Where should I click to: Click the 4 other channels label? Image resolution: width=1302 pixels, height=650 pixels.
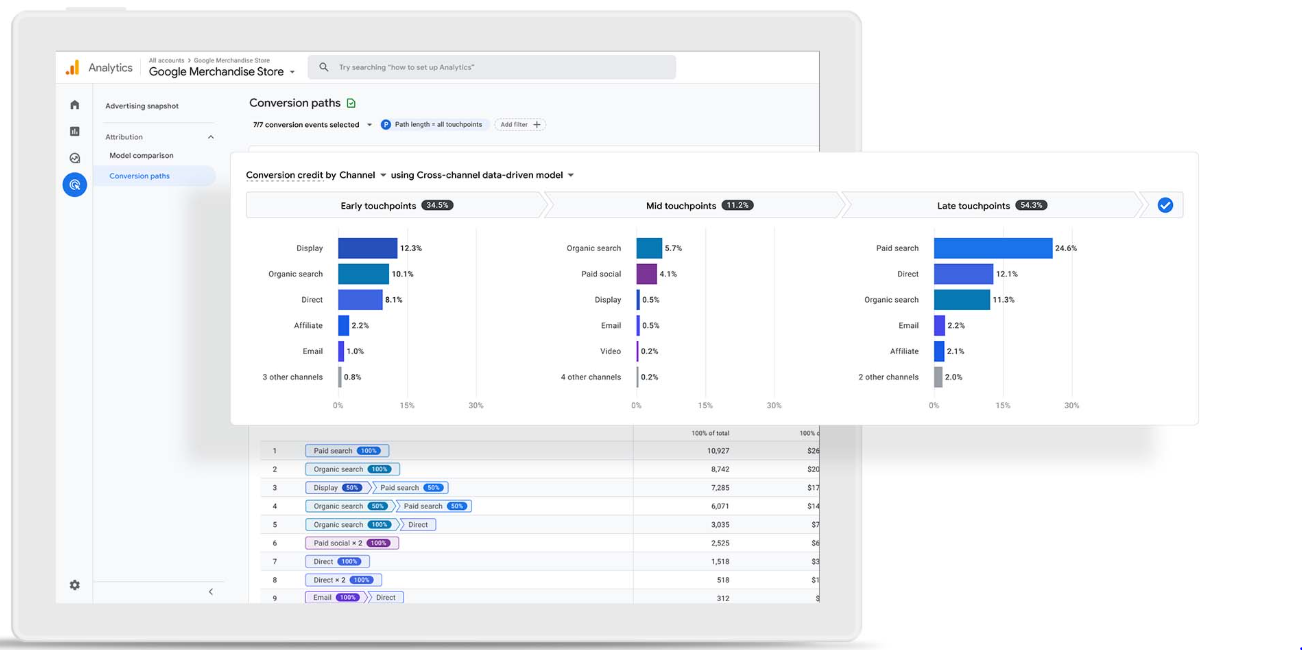(x=591, y=377)
